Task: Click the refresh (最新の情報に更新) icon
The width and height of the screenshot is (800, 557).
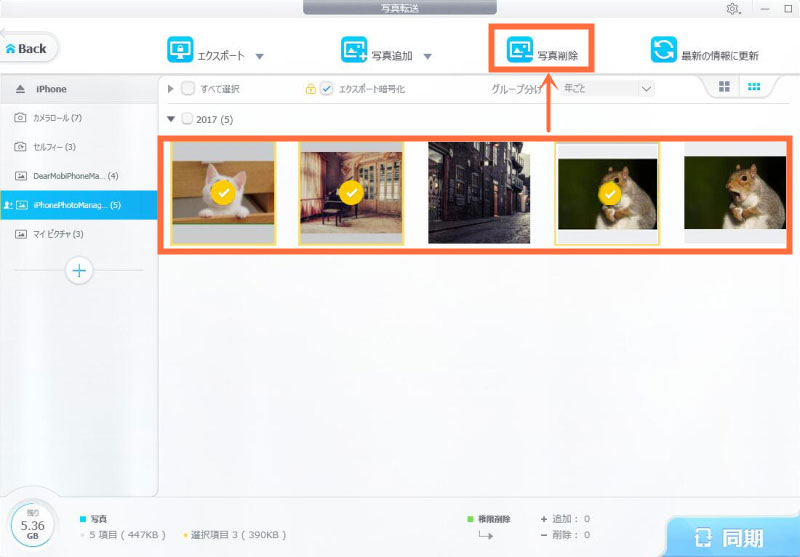Action: (x=663, y=51)
